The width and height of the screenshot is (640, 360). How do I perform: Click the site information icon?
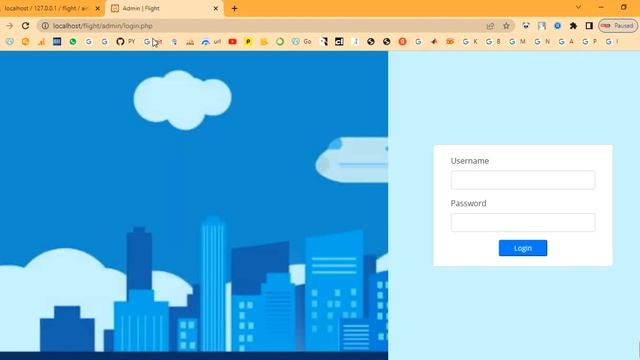45,26
